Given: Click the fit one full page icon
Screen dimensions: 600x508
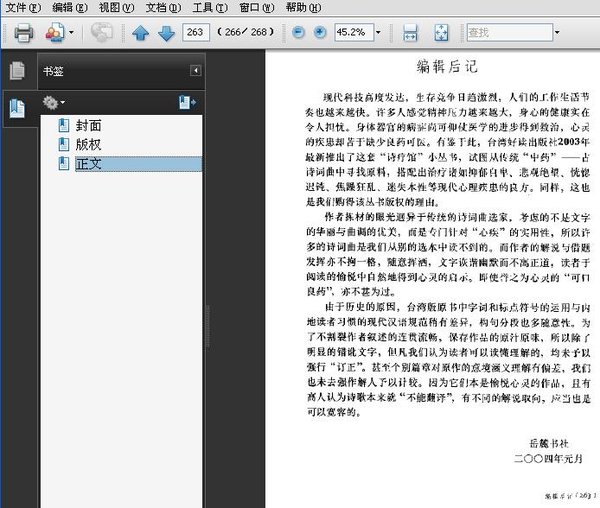Looking at the screenshot, I should point(441,33).
